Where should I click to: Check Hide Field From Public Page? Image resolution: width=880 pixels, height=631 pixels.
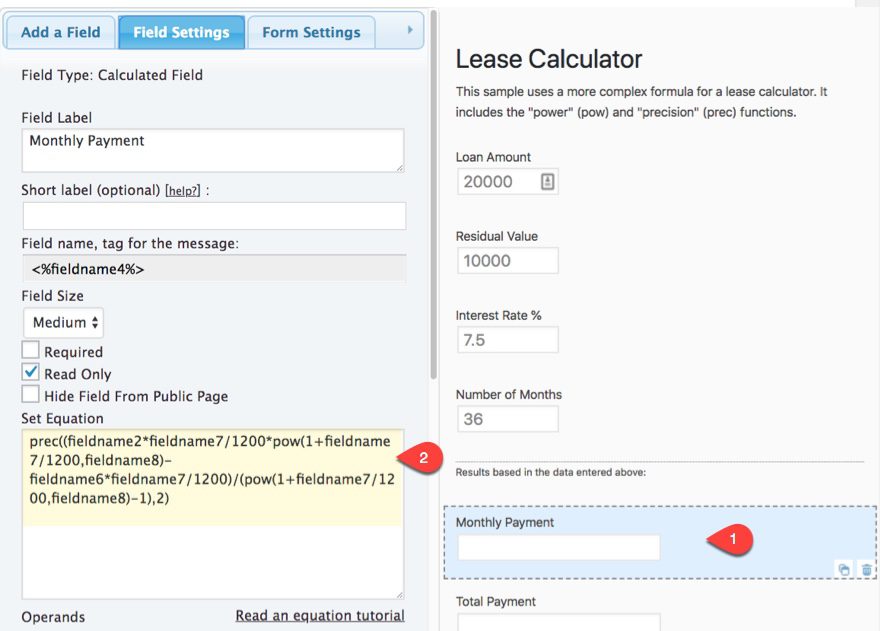click(x=30, y=394)
